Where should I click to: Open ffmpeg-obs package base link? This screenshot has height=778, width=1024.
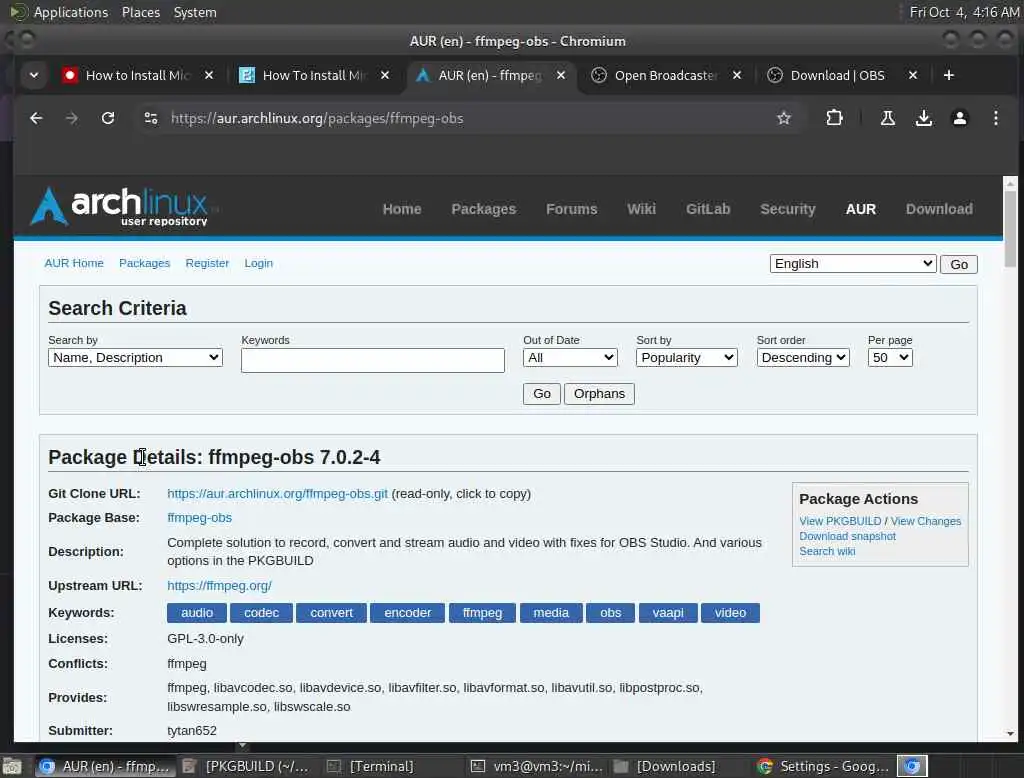tap(199, 518)
